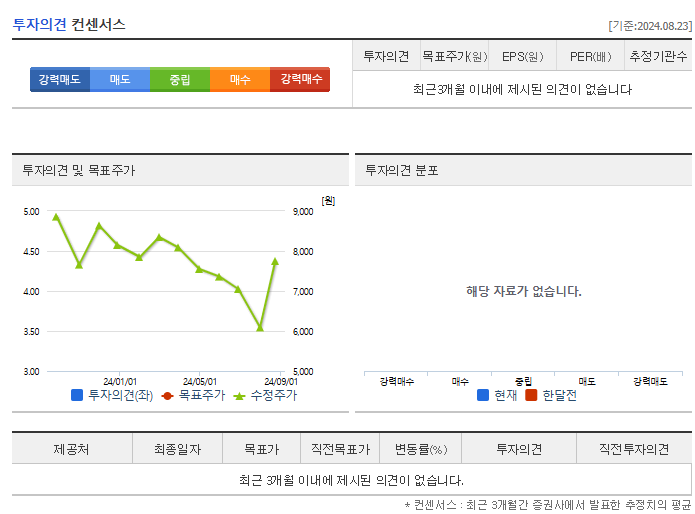Click the 24/05/01 x-axis label
The height and width of the screenshot is (514, 695).
click(x=200, y=381)
